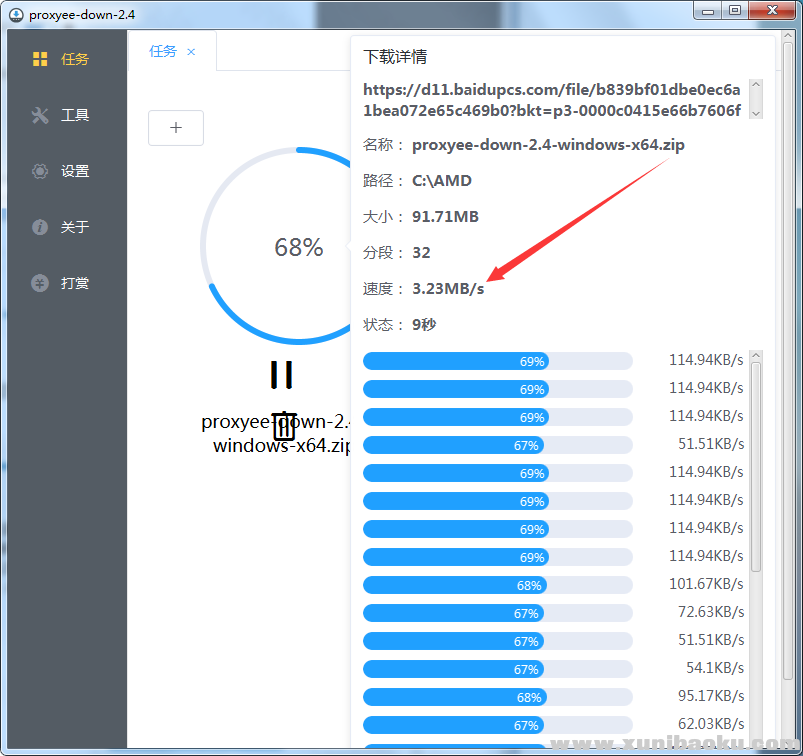Add a new task with plus button

tap(176, 128)
